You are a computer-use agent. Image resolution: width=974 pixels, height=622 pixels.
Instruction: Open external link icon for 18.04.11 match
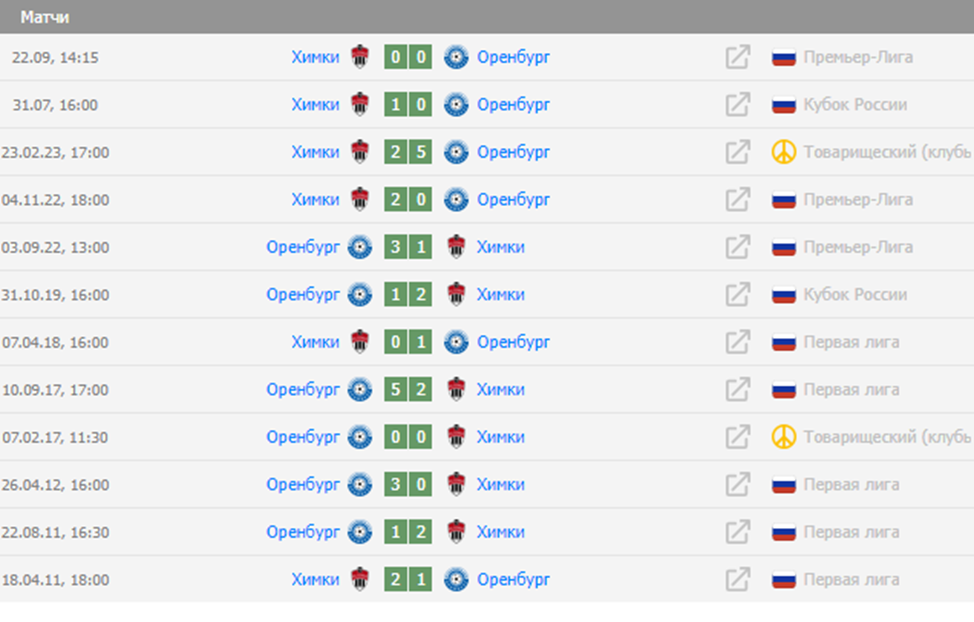click(x=737, y=580)
